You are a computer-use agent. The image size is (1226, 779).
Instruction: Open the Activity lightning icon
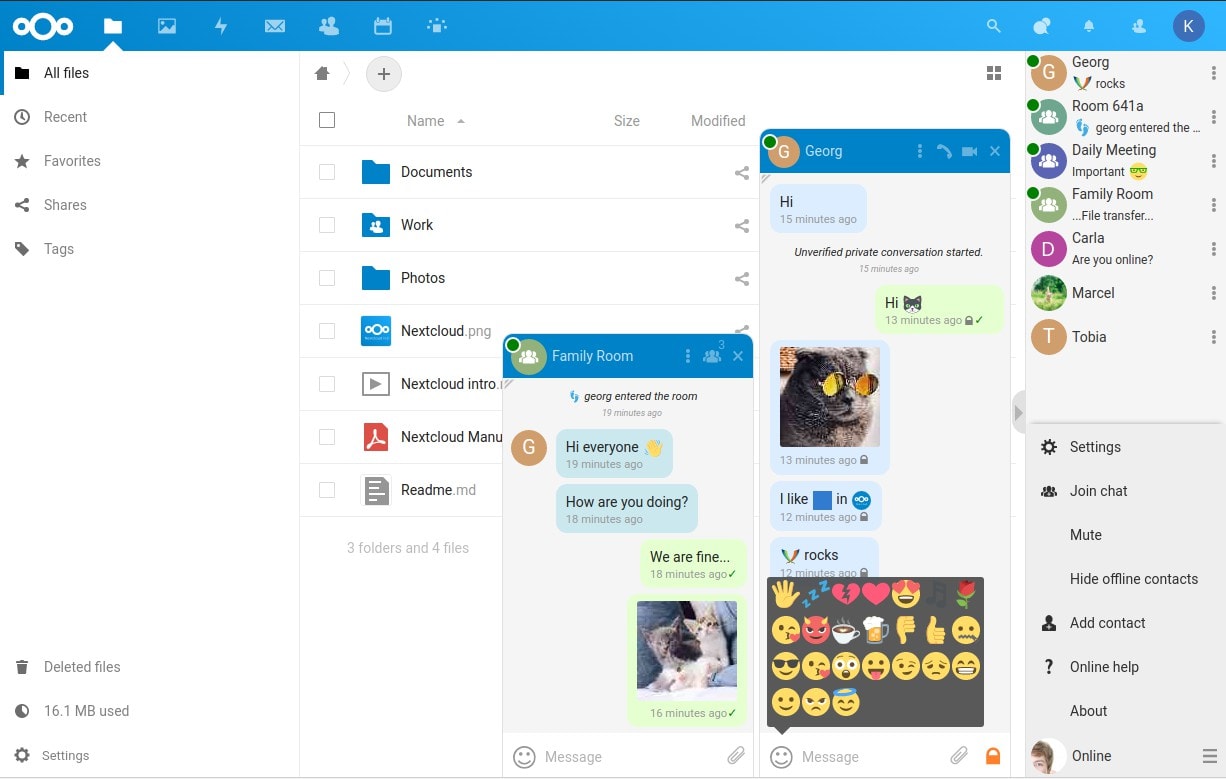tap(221, 26)
